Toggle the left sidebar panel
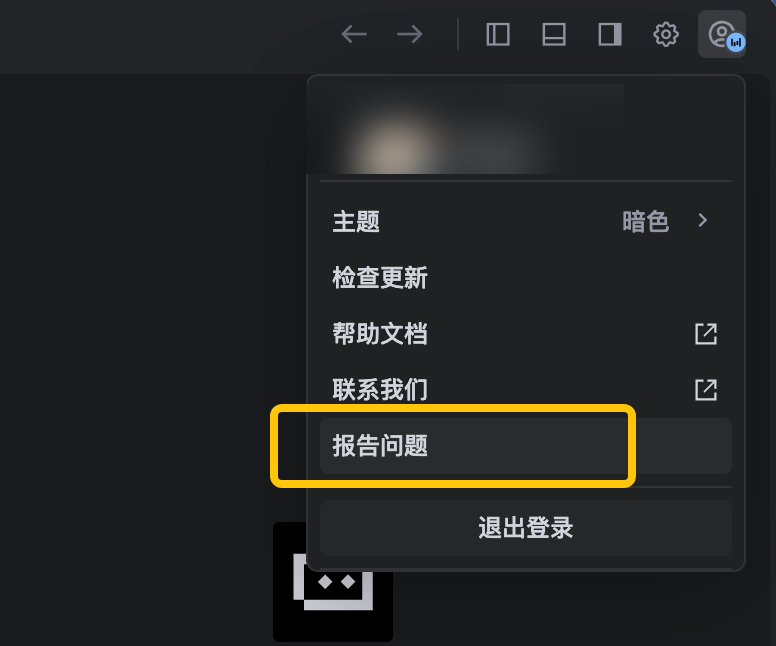Viewport: 776px width, 646px height. 498,35
